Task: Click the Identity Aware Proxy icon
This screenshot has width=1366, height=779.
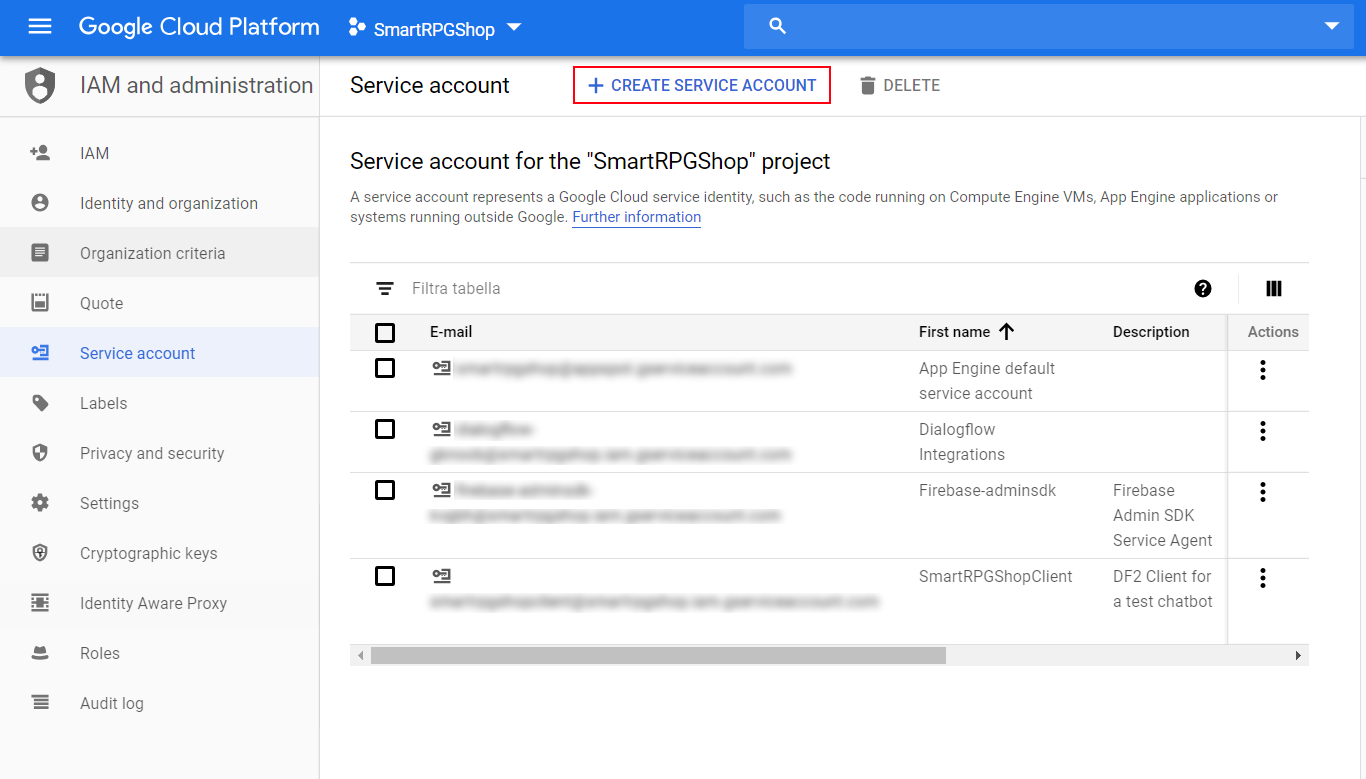Action: coord(40,603)
